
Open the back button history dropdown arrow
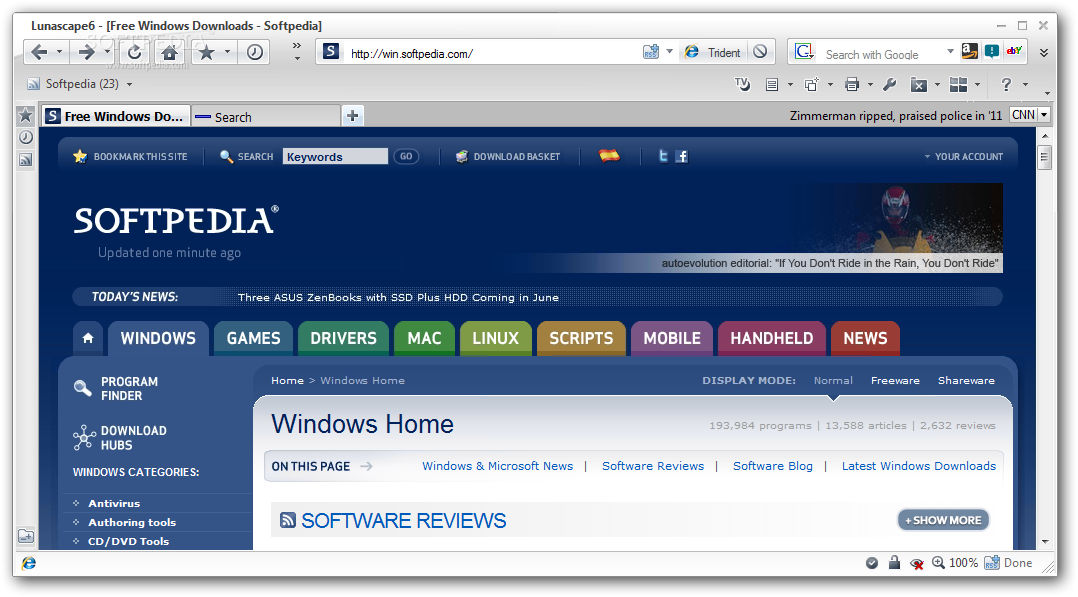(x=59, y=52)
